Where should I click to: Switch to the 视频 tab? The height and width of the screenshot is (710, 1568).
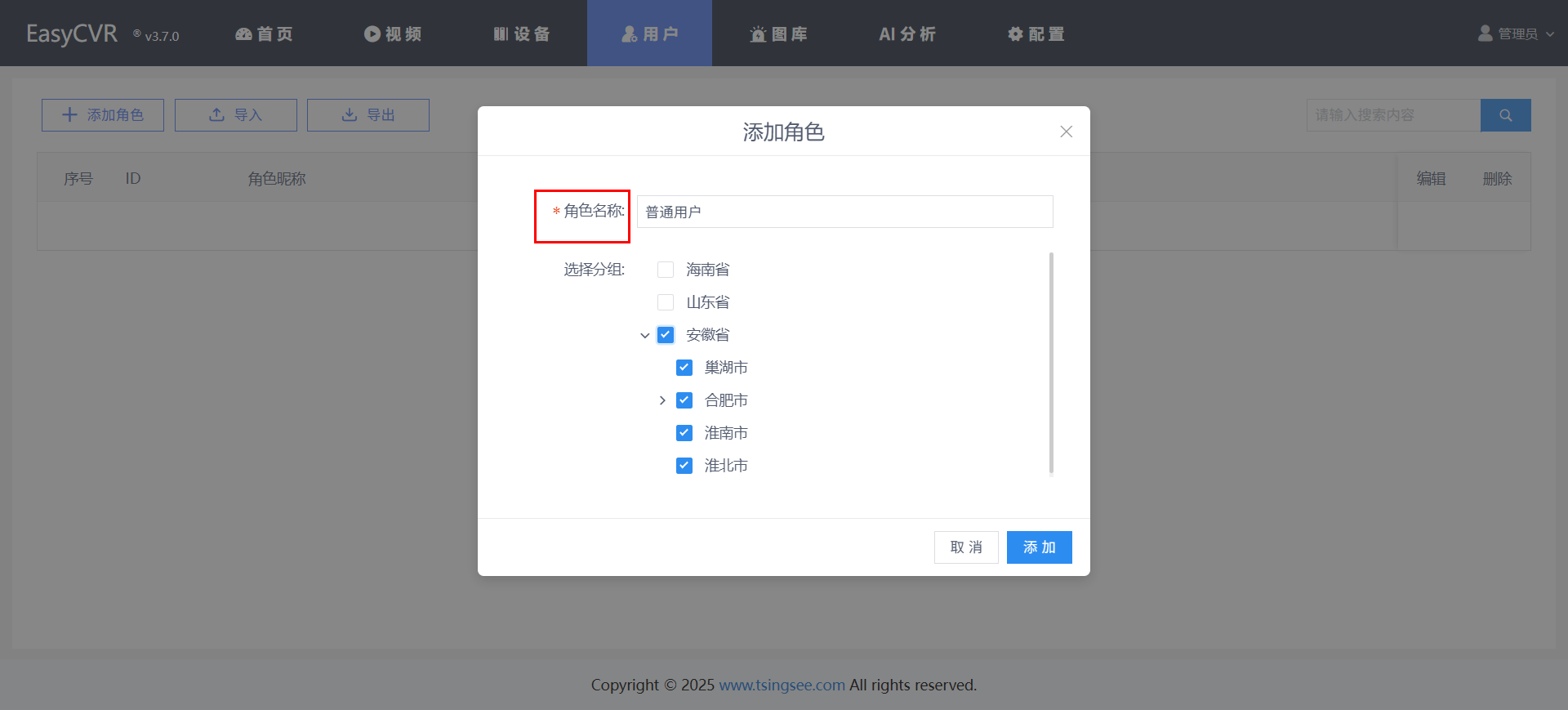coord(393,34)
